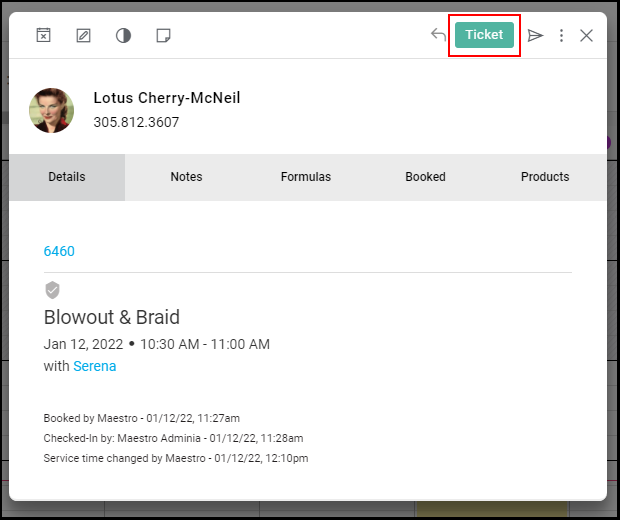620x520 pixels.
Task: Open the edit appointment pencil icon
Action: point(83,36)
